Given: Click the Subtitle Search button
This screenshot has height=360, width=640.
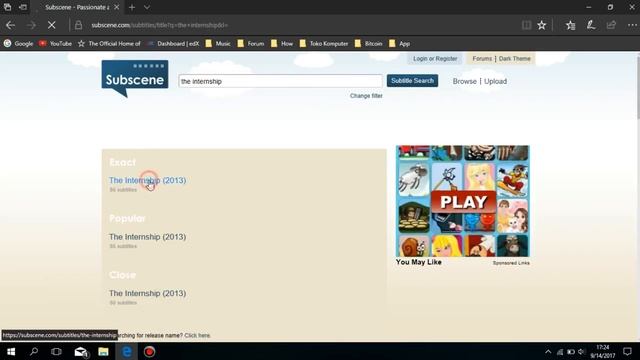Looking at the screenshot, I should click(x=412, y=81).
